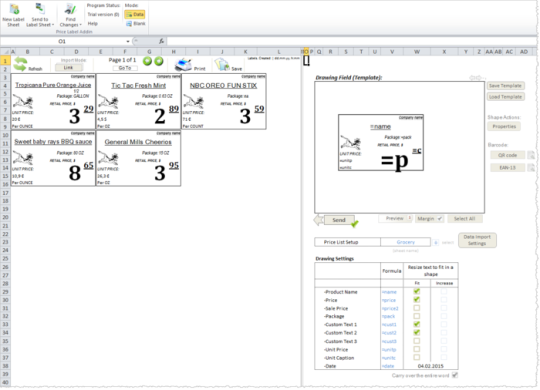Image resolution: width=540 pixels, height=390 pixels.
Task: Click the Go To button
Action: (x=125, y=68)
